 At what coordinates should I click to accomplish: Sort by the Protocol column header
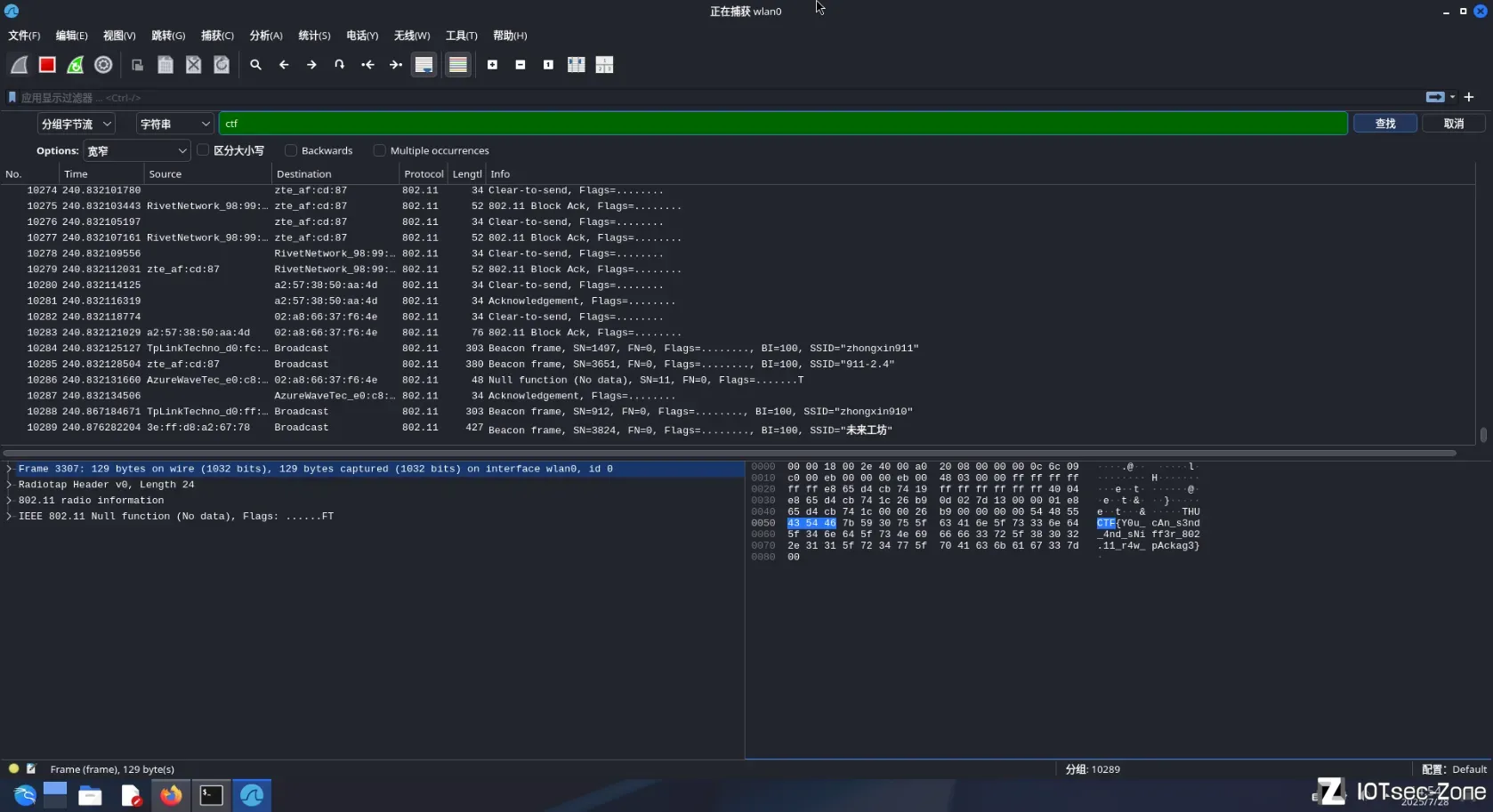pos(424,174)
